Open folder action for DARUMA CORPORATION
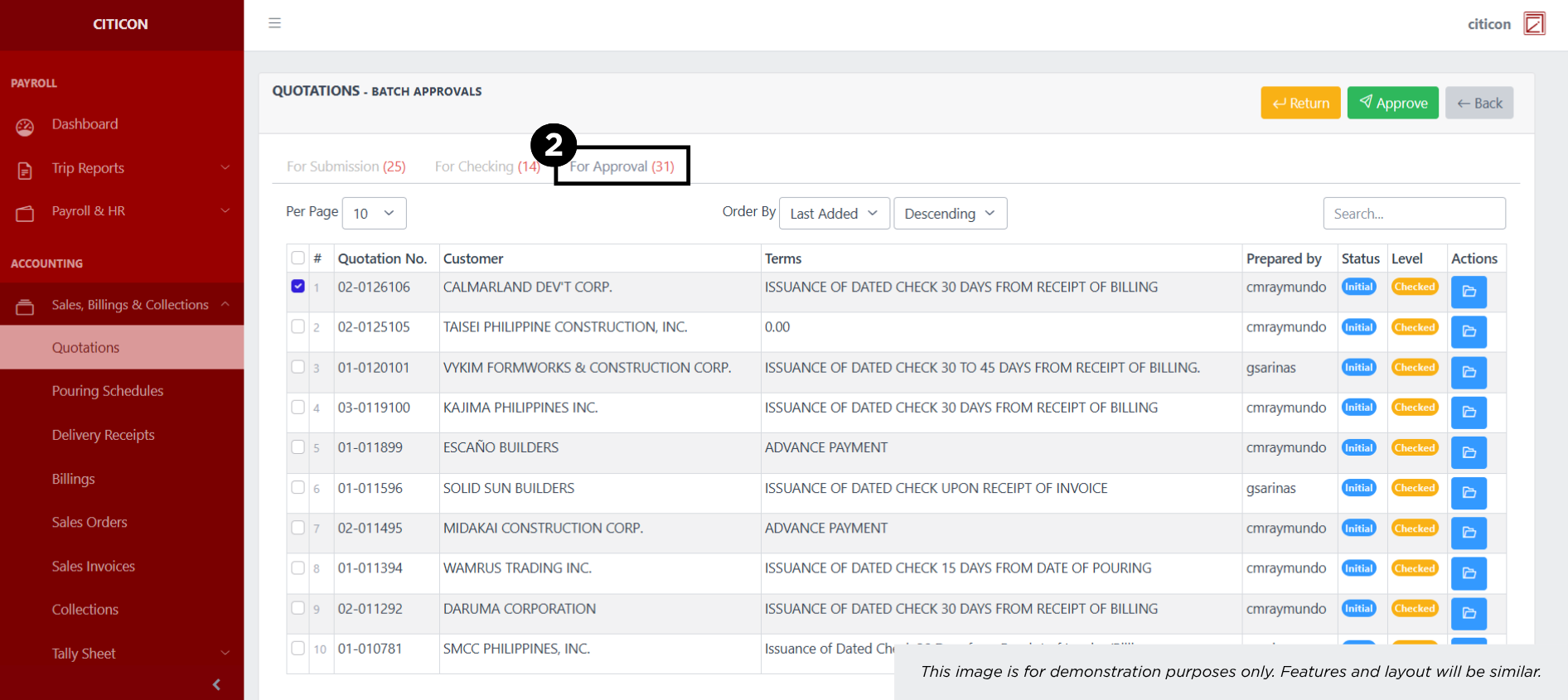 1469,613
